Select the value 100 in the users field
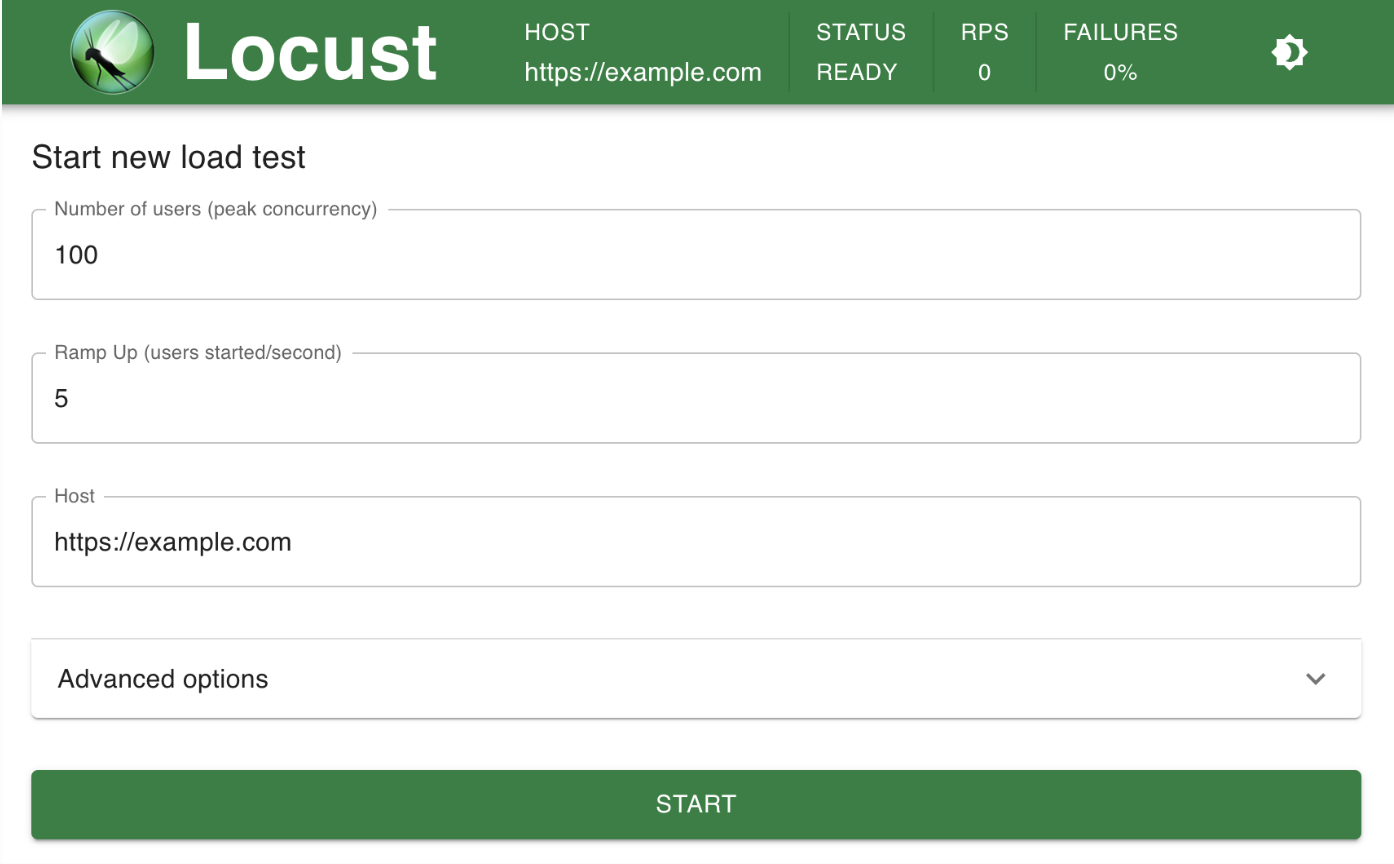Screen dimensions: 1394x864 point(77,255)
